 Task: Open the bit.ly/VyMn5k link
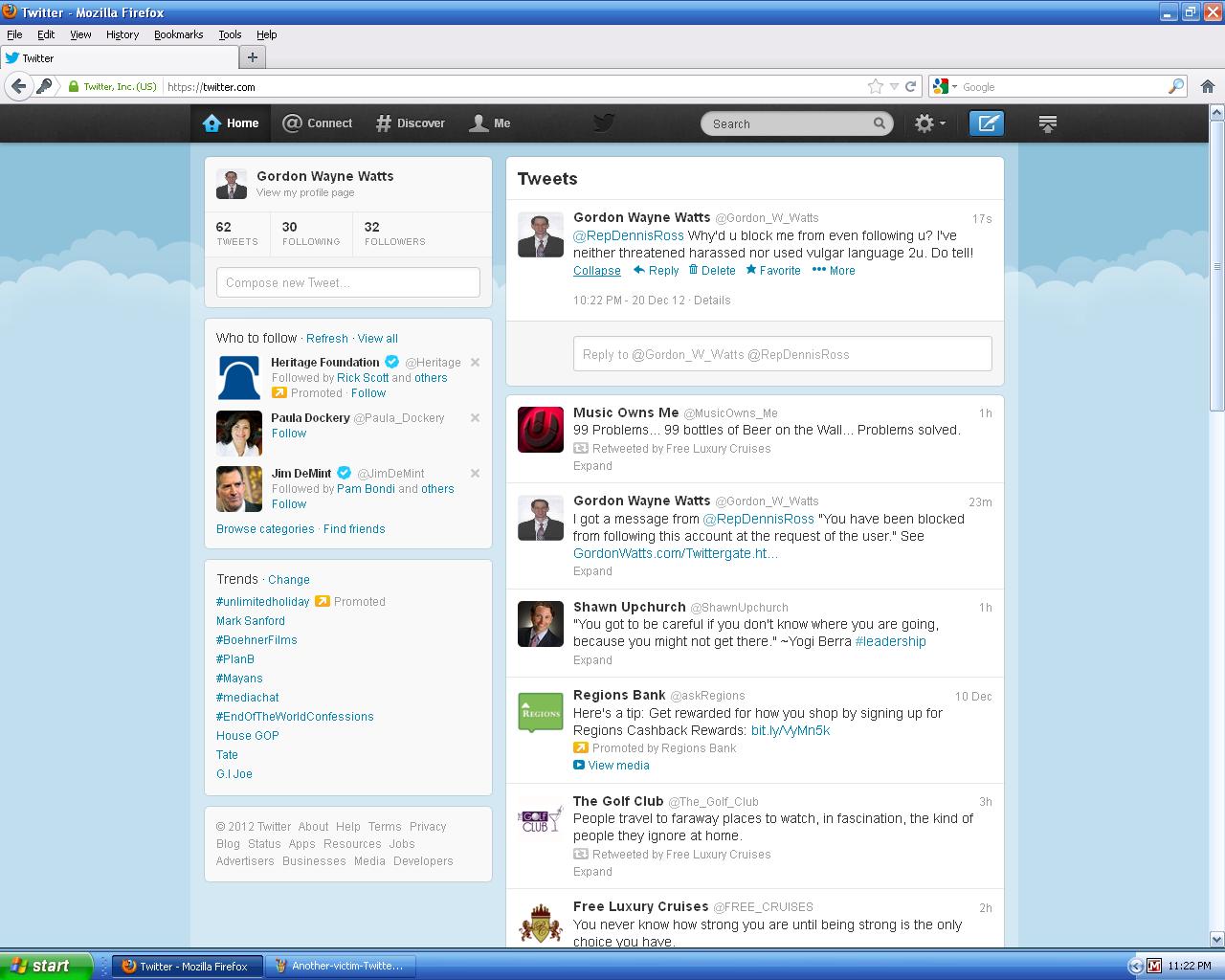791,730
